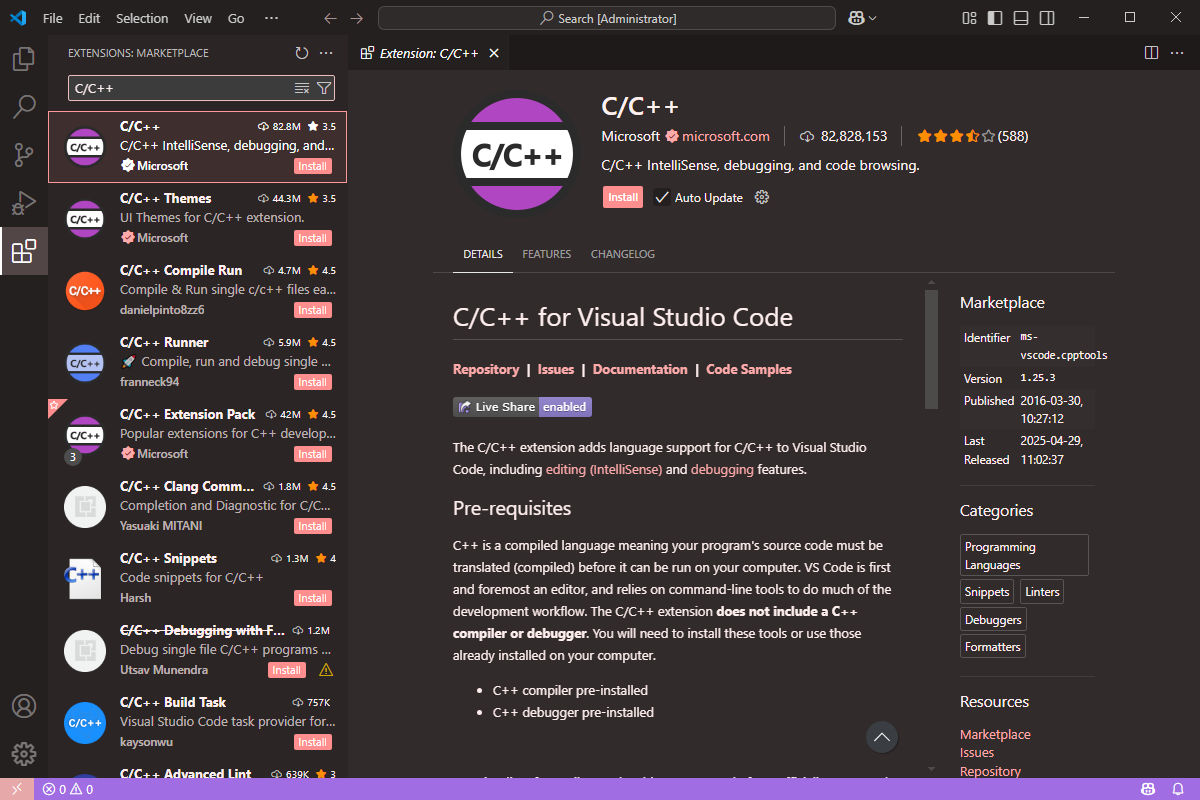Expand the Copilot dropdown chevron

(x=873, y=18)
